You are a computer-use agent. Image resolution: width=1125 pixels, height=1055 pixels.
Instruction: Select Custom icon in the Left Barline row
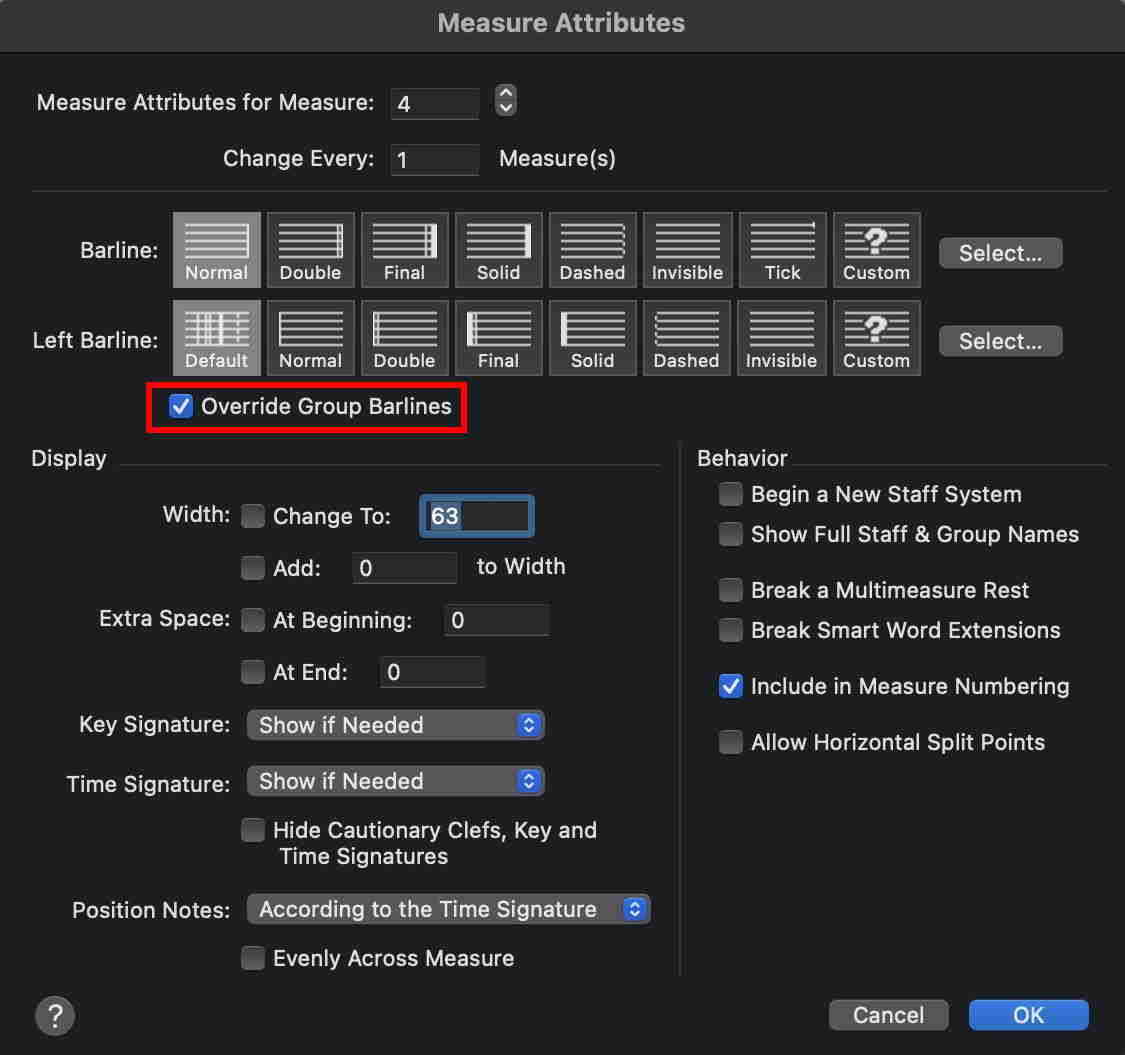coord(876,338)
